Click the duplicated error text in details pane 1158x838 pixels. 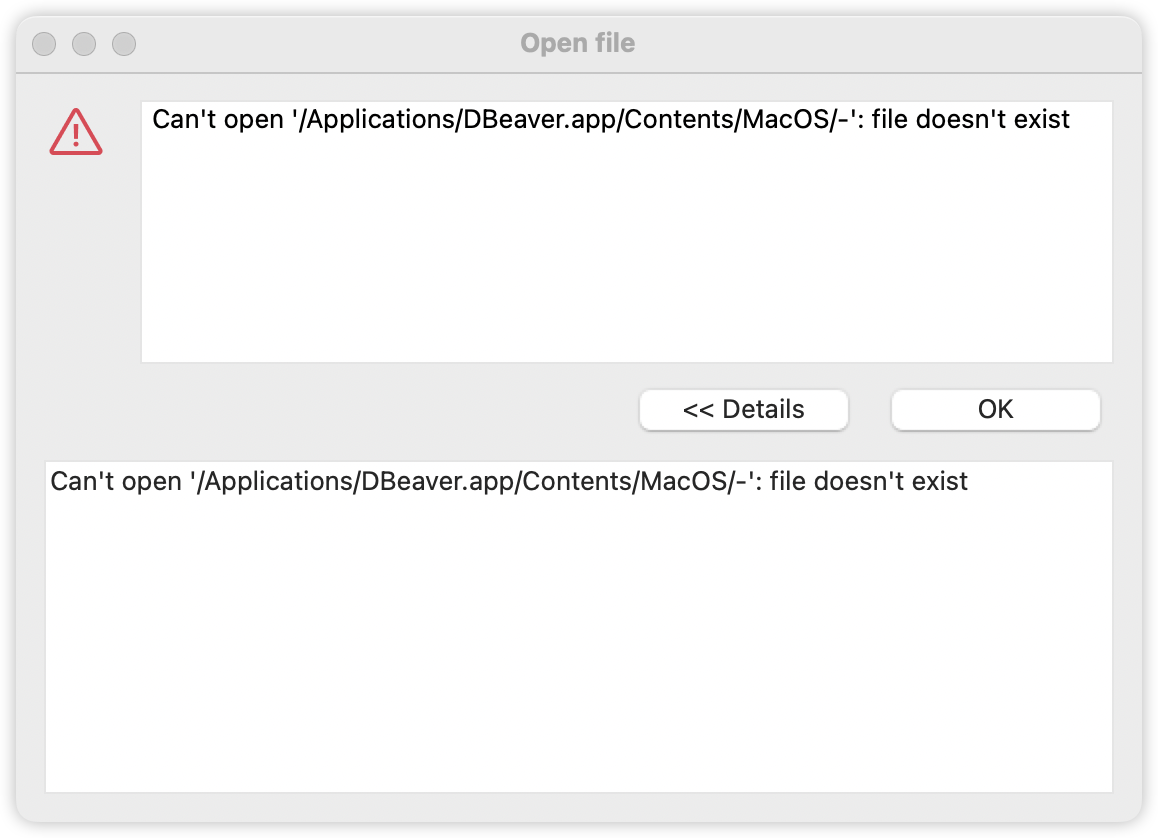click(x=507, y=481)
